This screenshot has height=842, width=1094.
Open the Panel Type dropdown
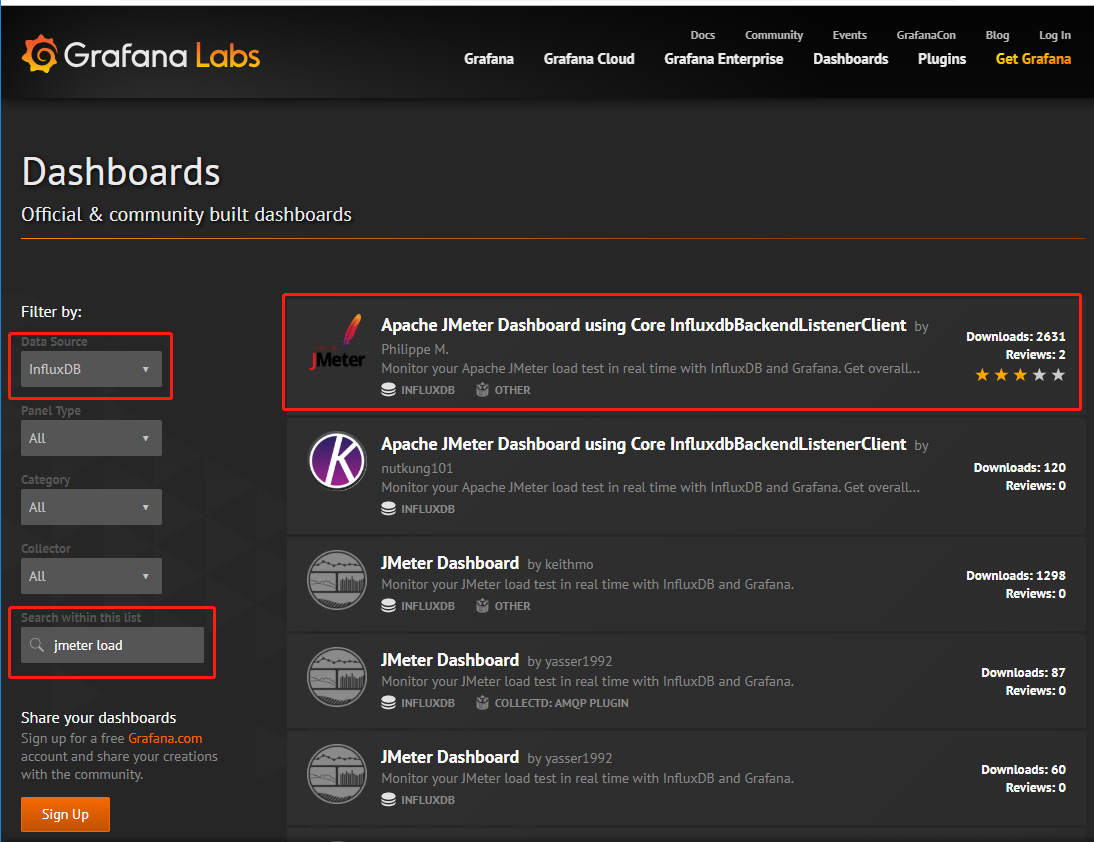click(91, 438)
